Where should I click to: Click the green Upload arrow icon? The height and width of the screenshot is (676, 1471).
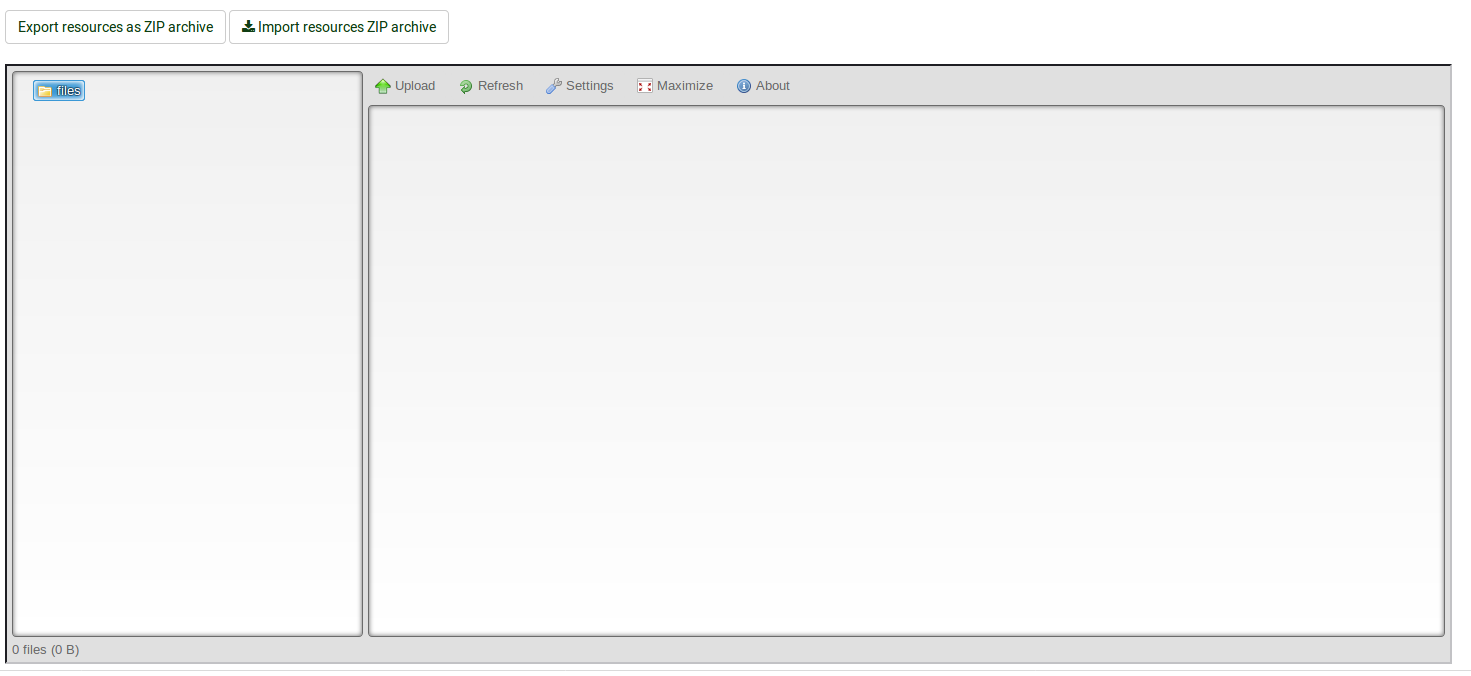click(x=382, y=87)
